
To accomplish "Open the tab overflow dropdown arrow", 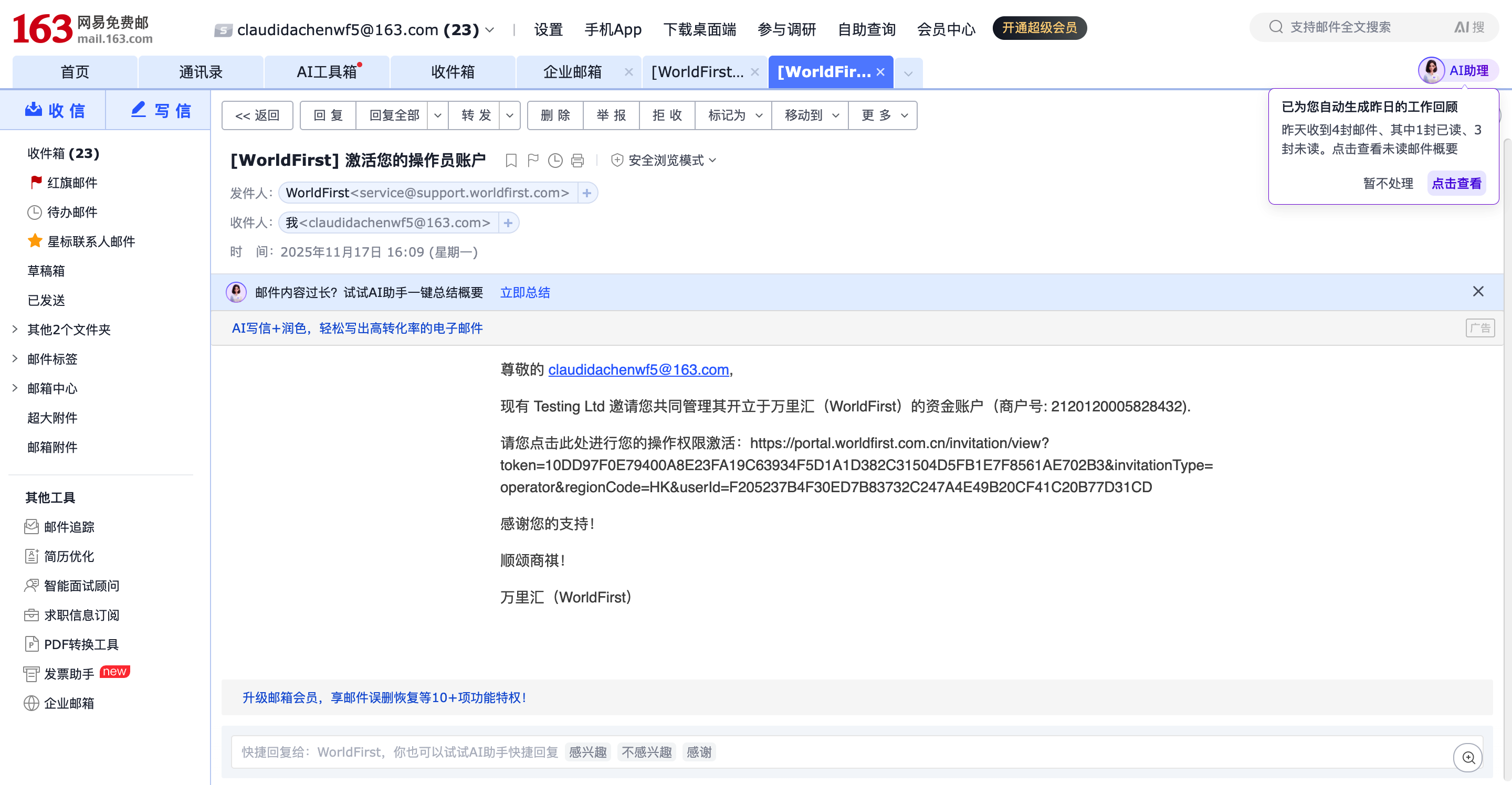I will pyautogui.click(x=908, y=73).
